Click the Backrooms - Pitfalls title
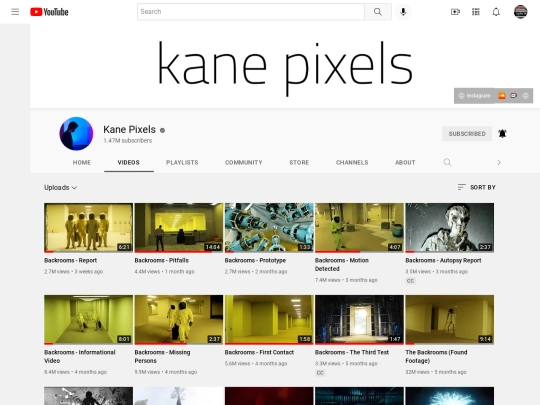The image size is (540, 405). click(x=162, y=260)
